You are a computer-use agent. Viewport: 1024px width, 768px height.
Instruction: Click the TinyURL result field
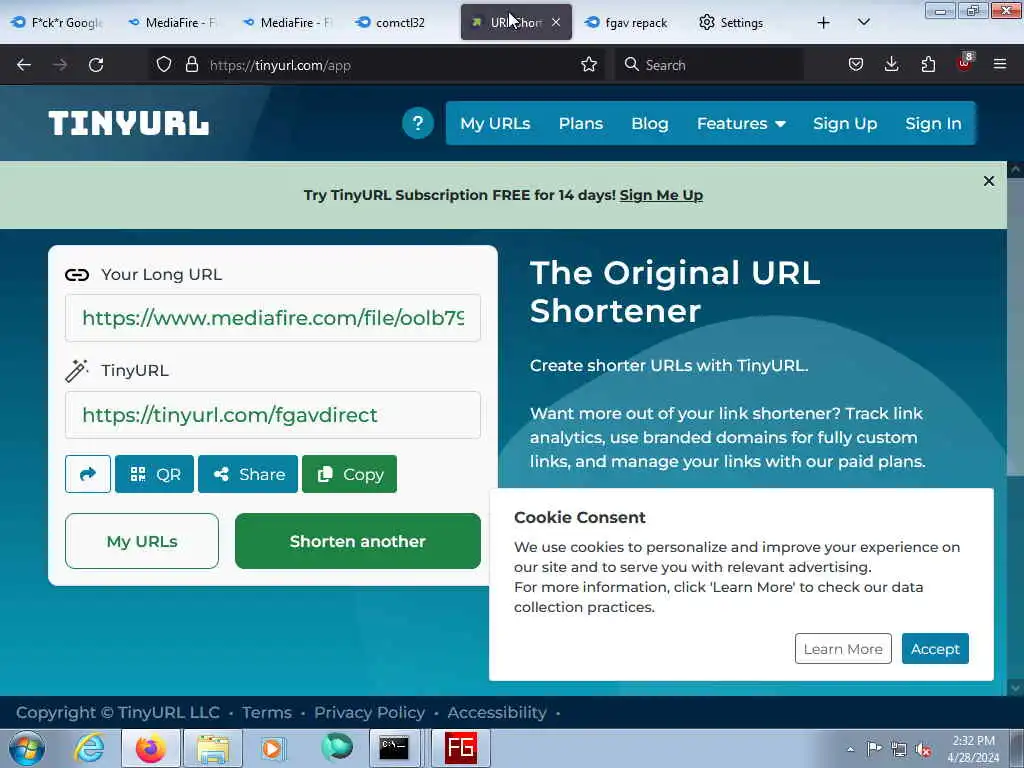point(273,415)
